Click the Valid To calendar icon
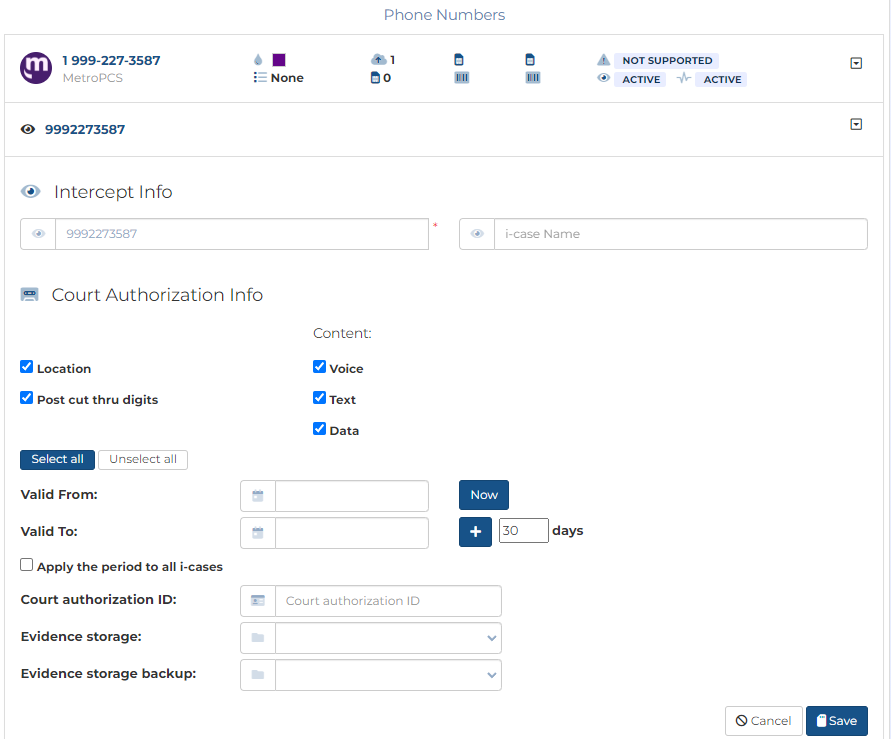Viewport: 891px width, 739px height. tap(258, 533)
